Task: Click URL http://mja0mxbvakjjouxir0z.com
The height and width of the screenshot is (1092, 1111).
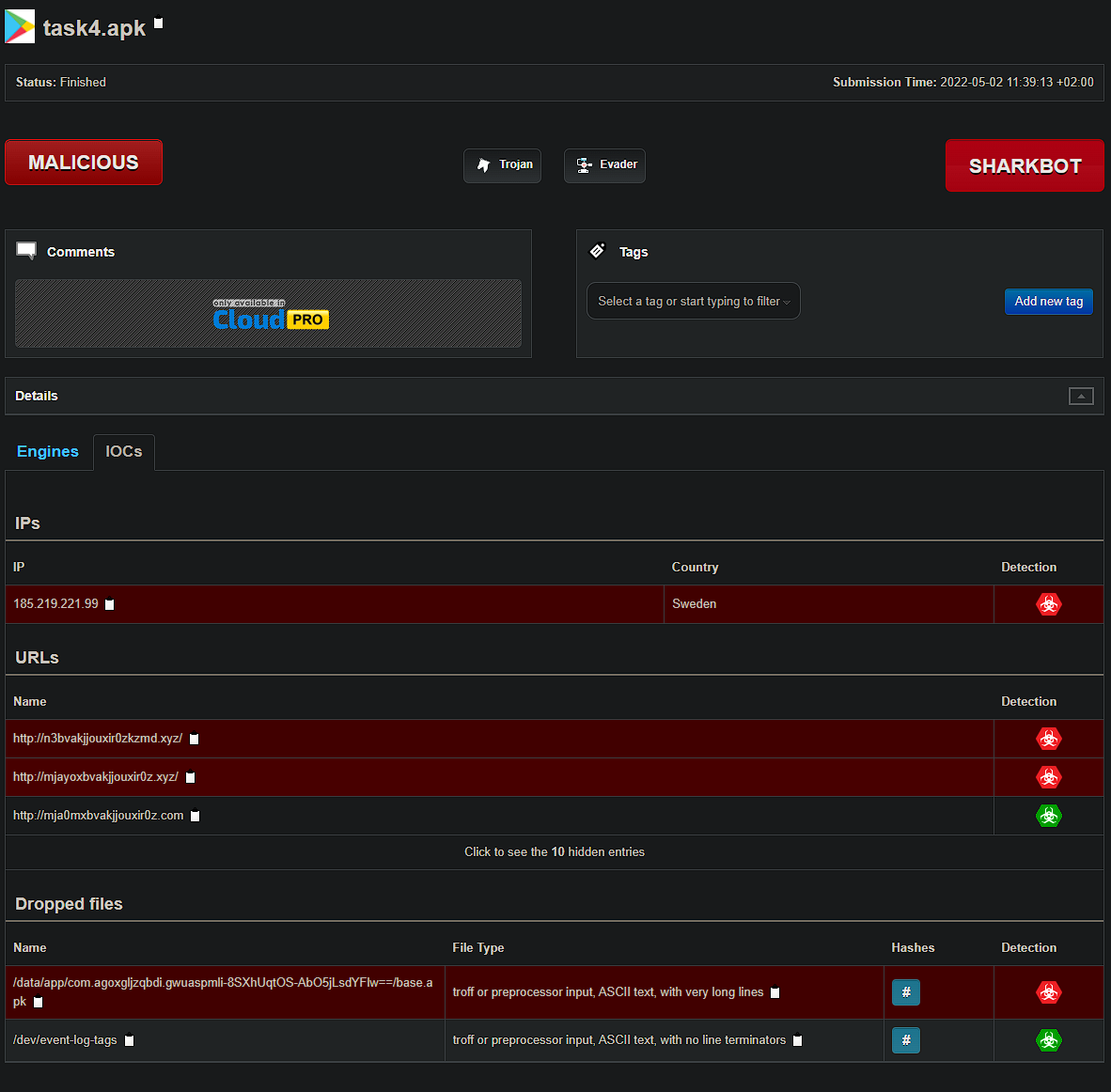Action: point(99,815)
